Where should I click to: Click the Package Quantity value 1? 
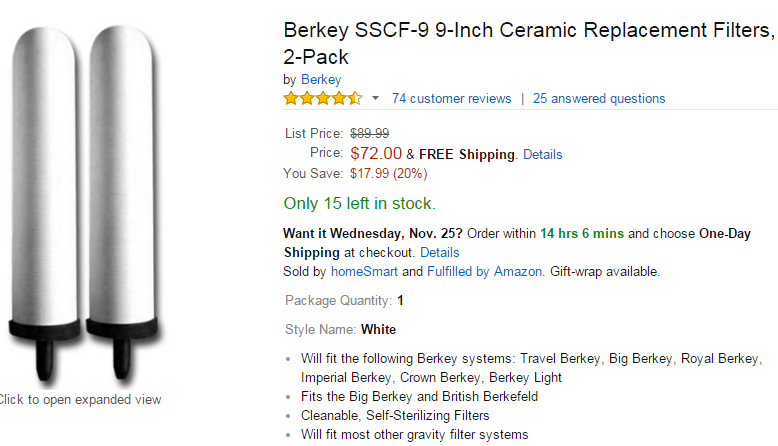click(400, 301)
